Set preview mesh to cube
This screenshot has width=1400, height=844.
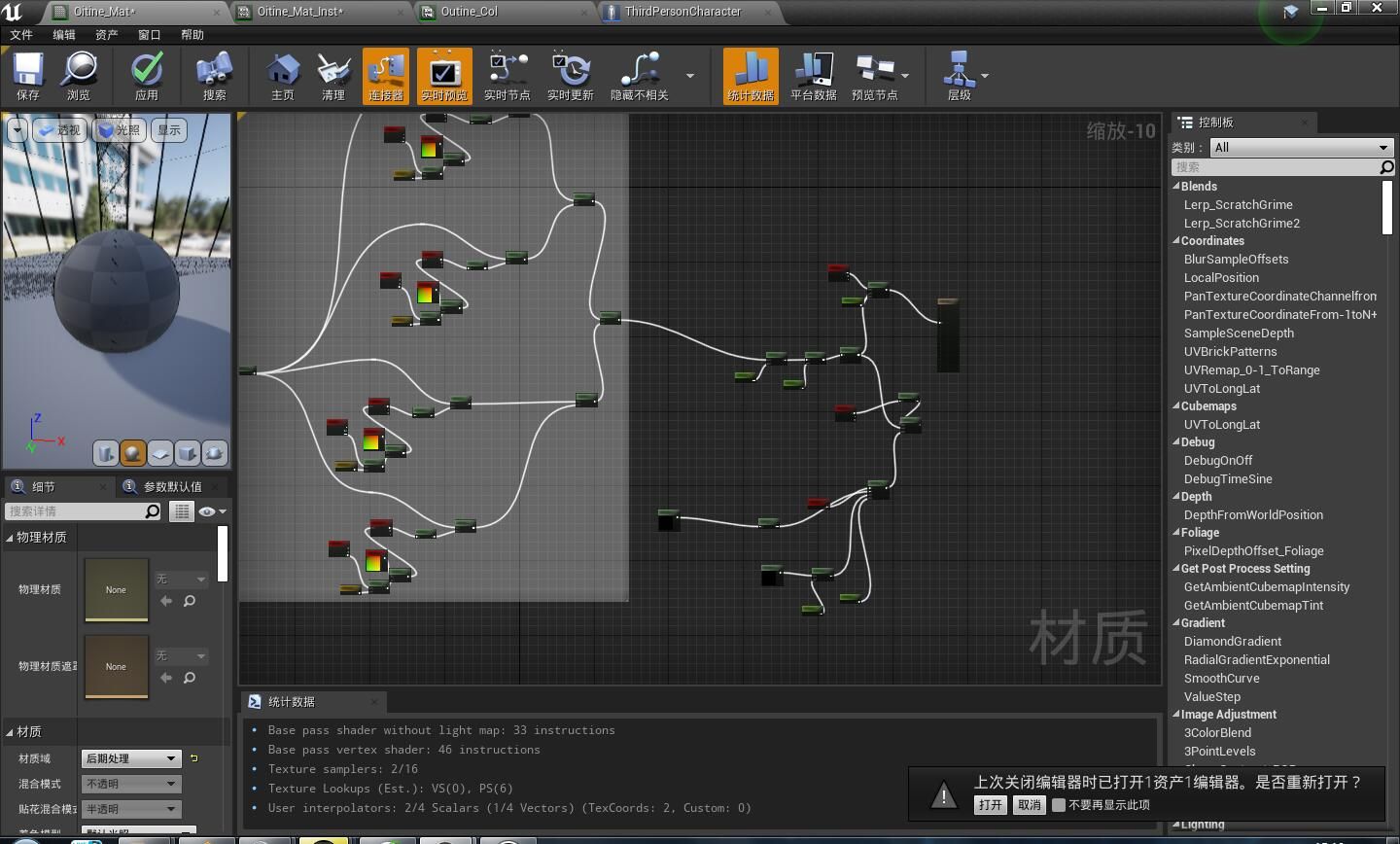tap(188, 452)
